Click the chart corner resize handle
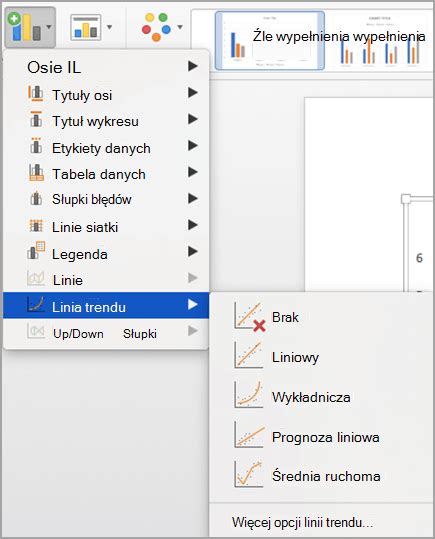The image size is (435, 539). pos(406,199)
